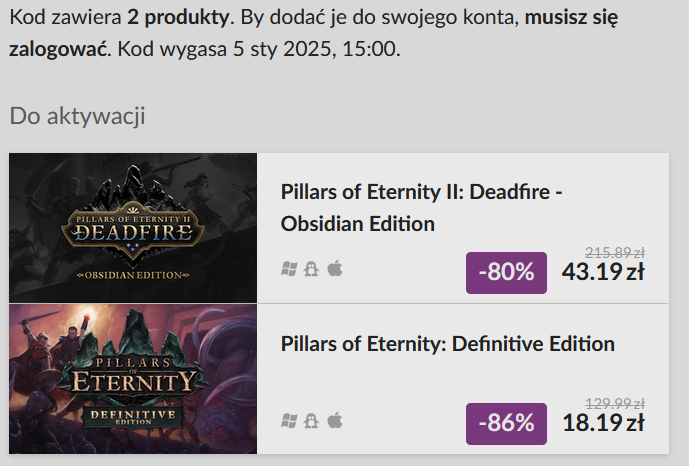Click the Linux icon for Pillars Definitive Edition
The image size is (689, 466).
coord(311,421)
